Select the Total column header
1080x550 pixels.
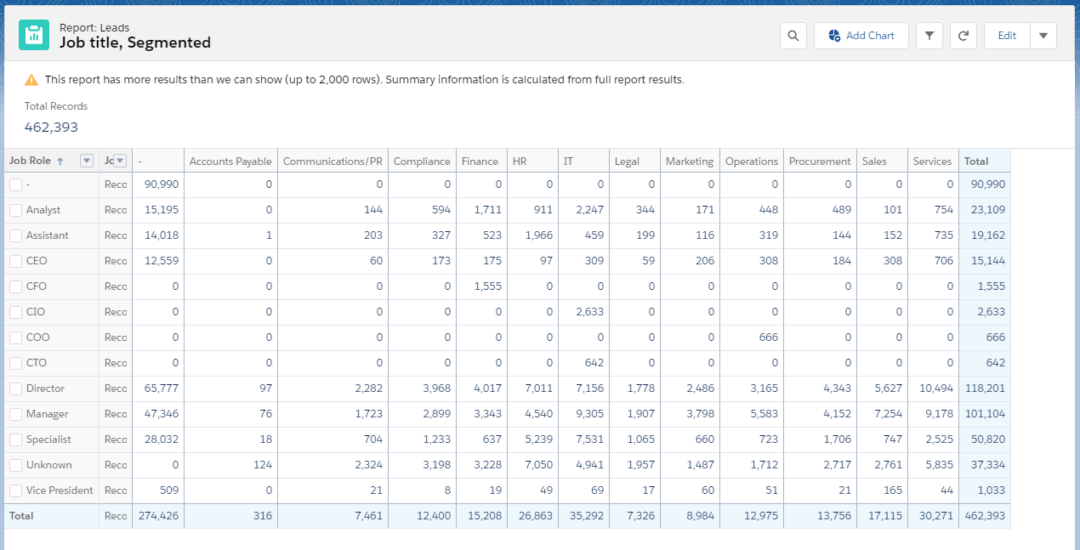(976, 161)
